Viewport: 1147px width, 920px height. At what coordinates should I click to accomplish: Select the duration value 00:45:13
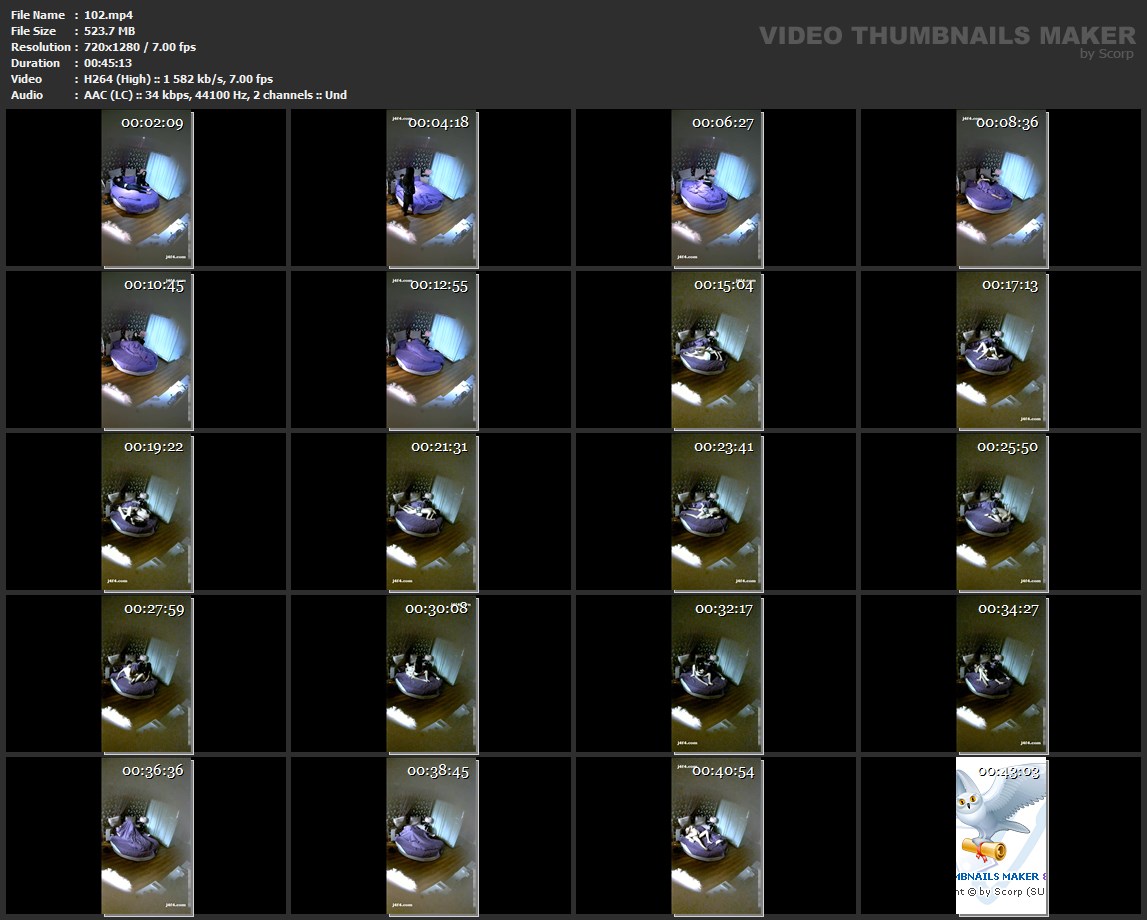[108, 63]
